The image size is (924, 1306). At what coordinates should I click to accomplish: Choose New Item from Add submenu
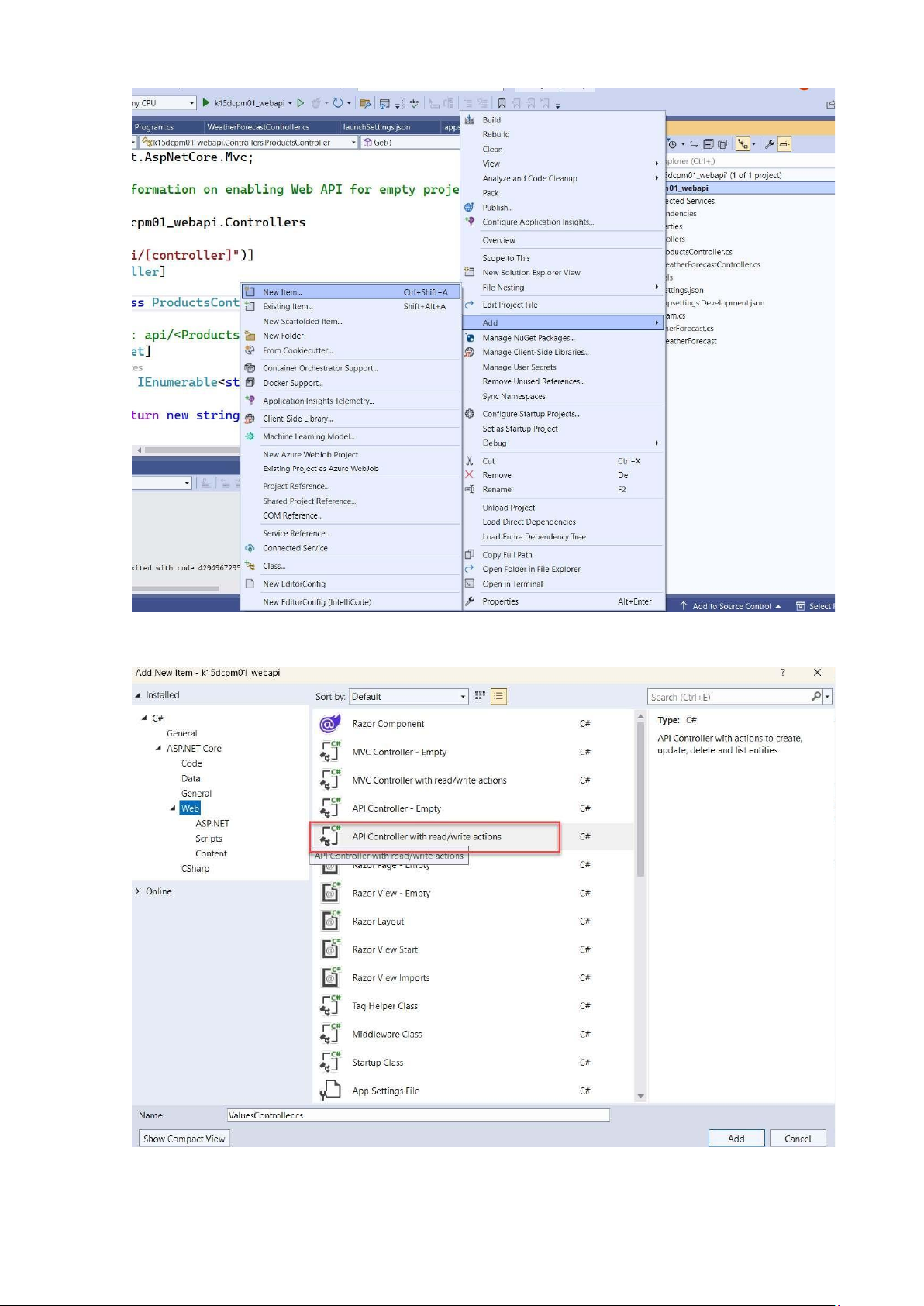[x=282, y=292]
